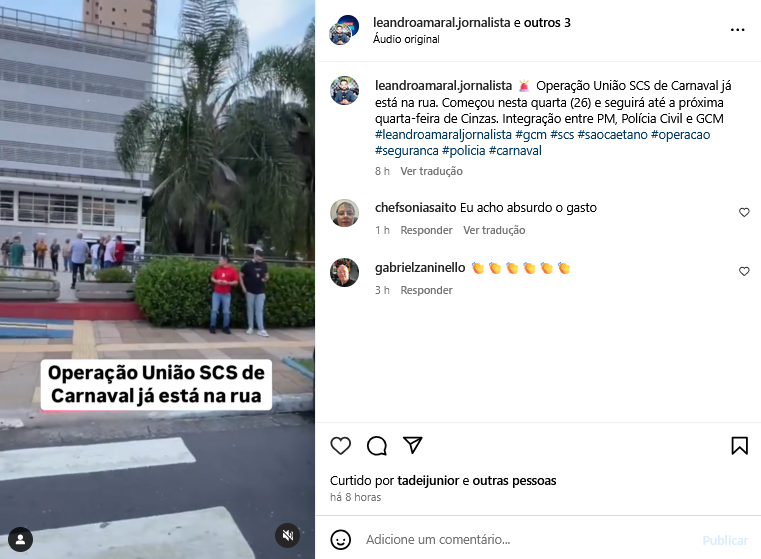Open tadeijunior's profile from likes

428,480
